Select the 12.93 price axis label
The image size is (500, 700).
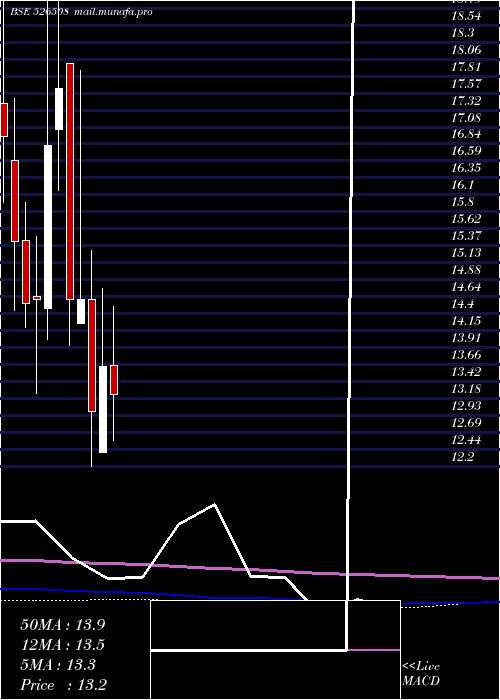click(x=466, y=406)
